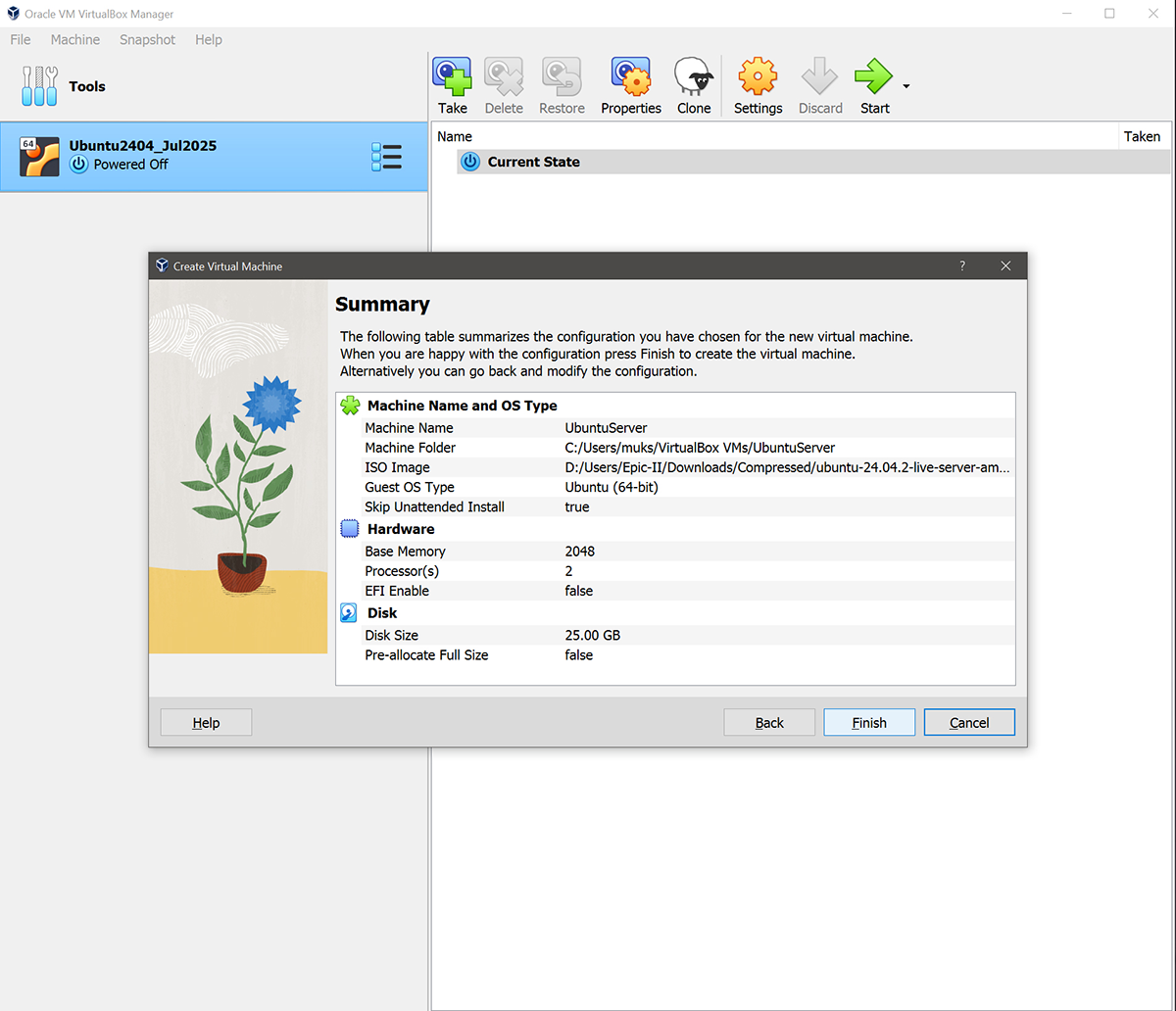
Task: Click the Name column header in the snapshot list
Action: point(455,137)
